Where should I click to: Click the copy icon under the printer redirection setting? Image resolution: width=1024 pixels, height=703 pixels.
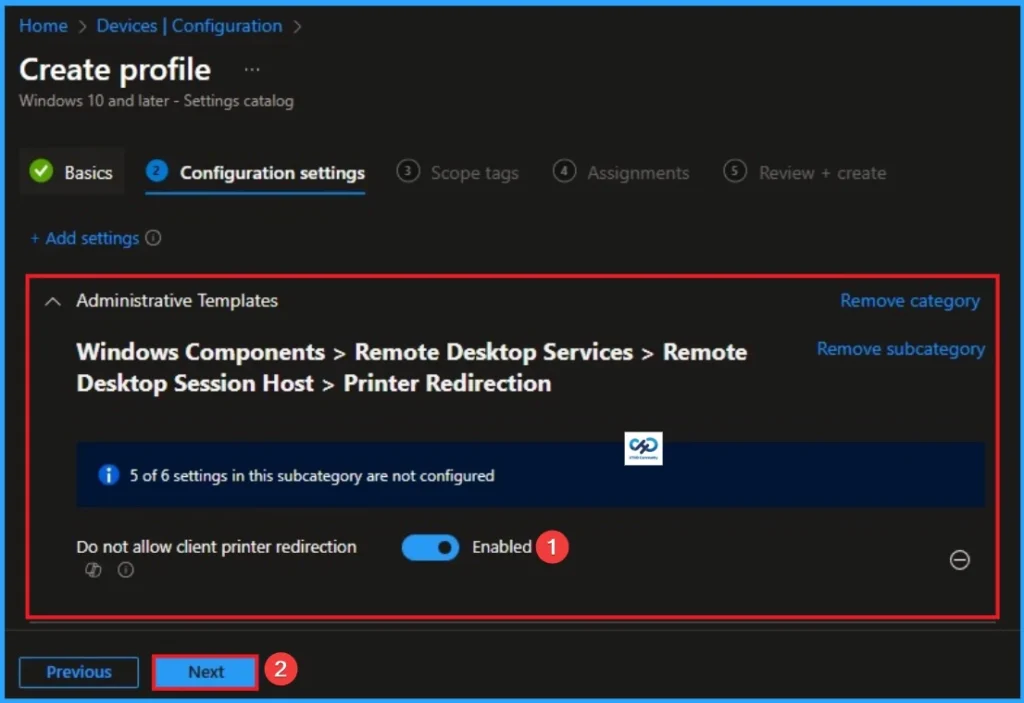click(x=92, y=570)
